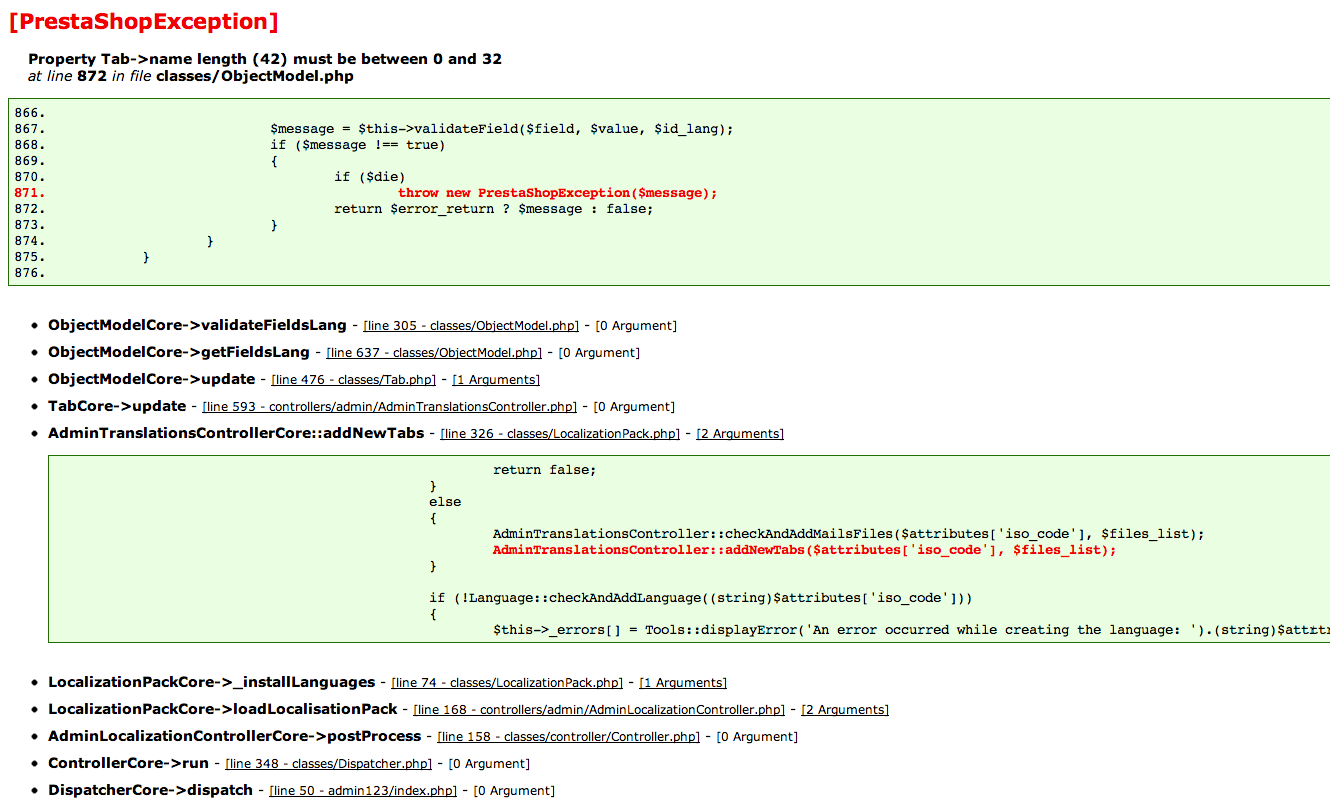Click ObjectModelCore->getFieldsLang trace entry

click(179, 352)
